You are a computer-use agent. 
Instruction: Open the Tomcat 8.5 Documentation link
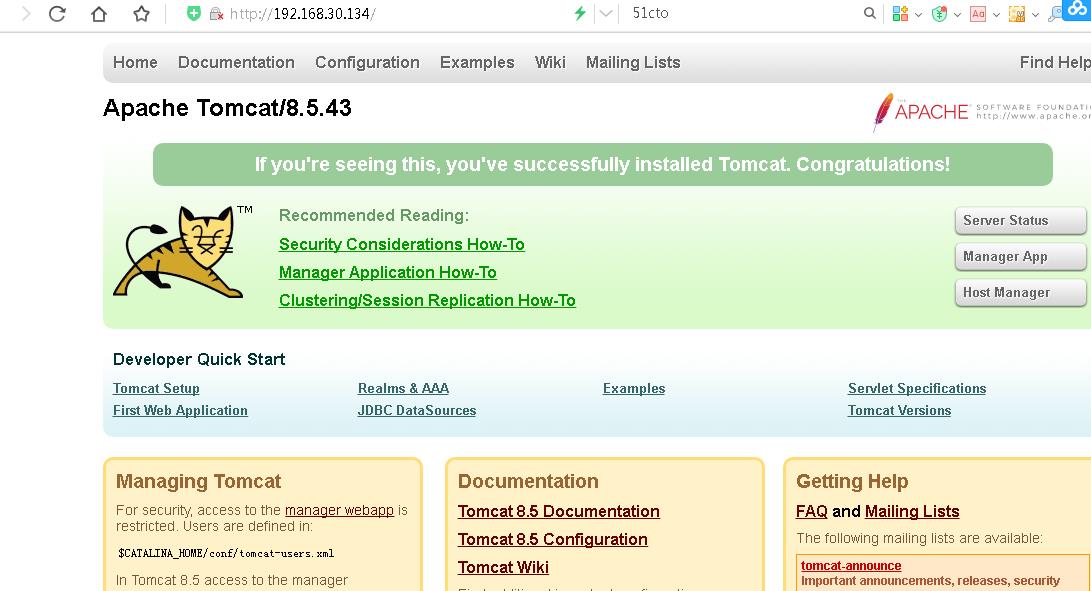559,512
